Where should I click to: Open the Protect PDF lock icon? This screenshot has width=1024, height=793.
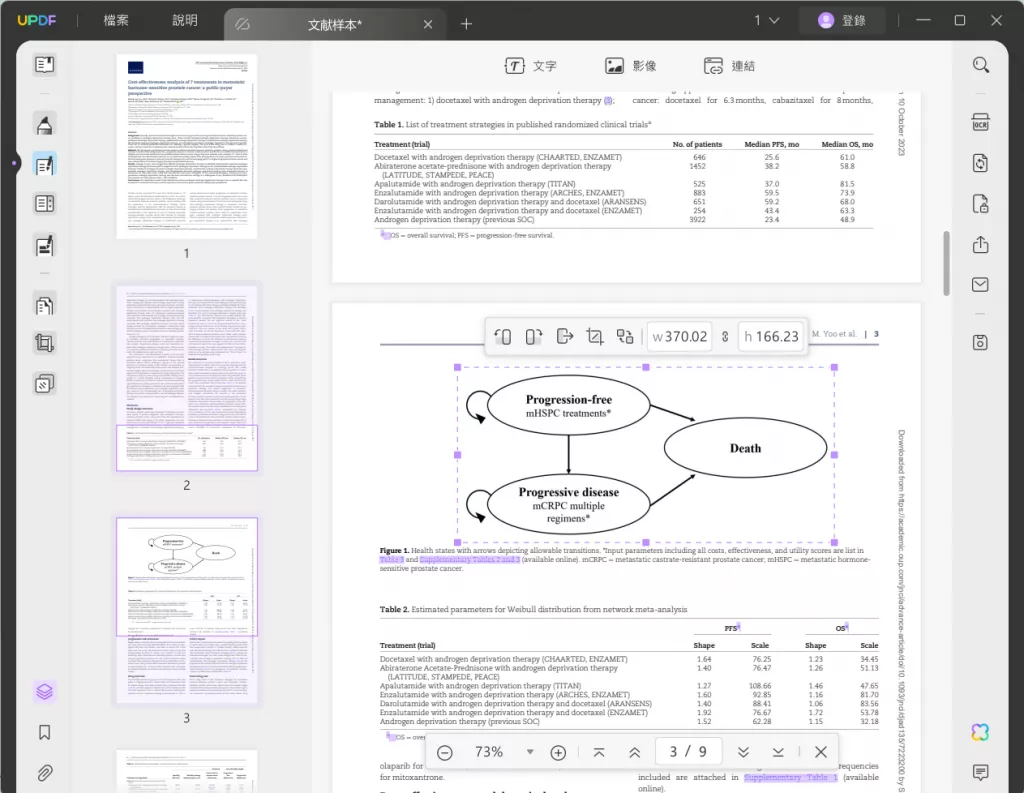click(x=980, y=204)
